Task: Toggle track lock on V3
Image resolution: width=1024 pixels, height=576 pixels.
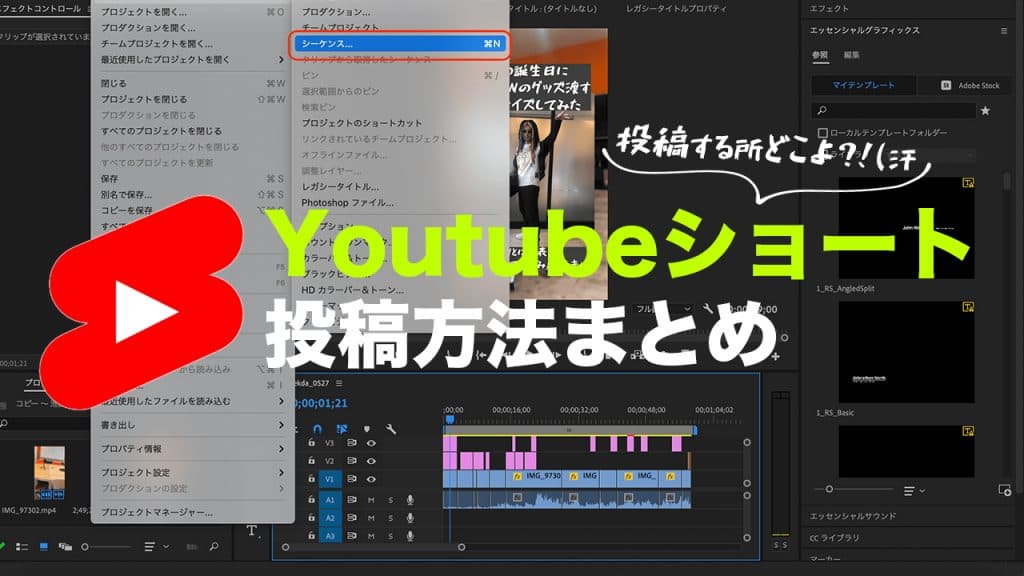Action: point(312,443)
